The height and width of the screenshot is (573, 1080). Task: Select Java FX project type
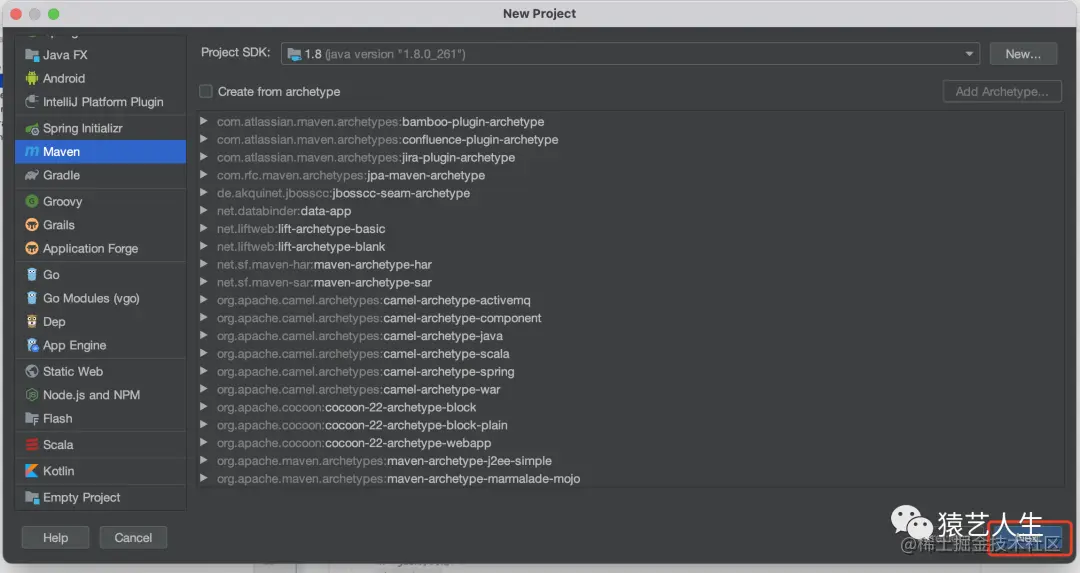pos(101,55)
